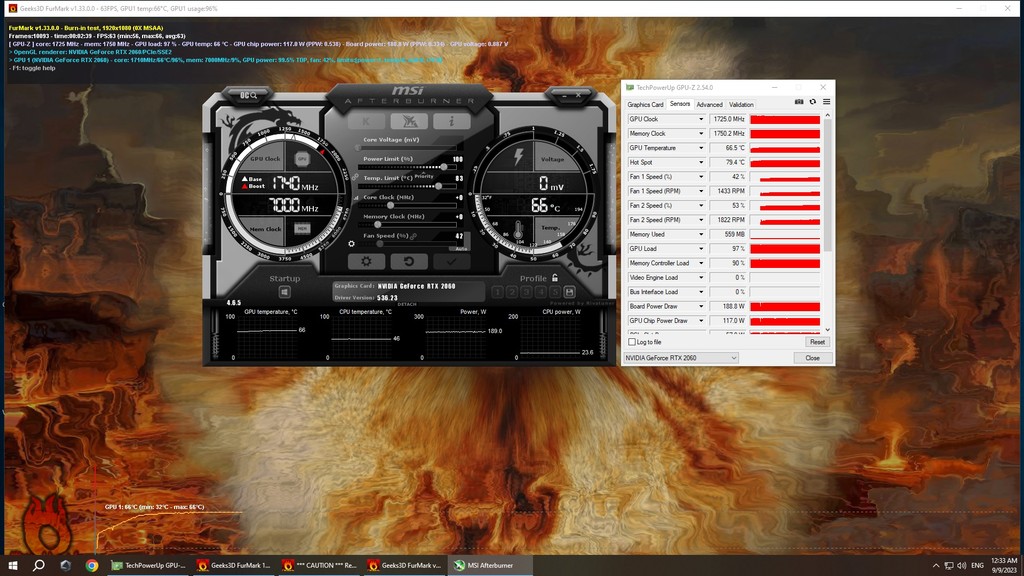
Task: Select Afterburner profile slot 1
Action: point(498,292)
